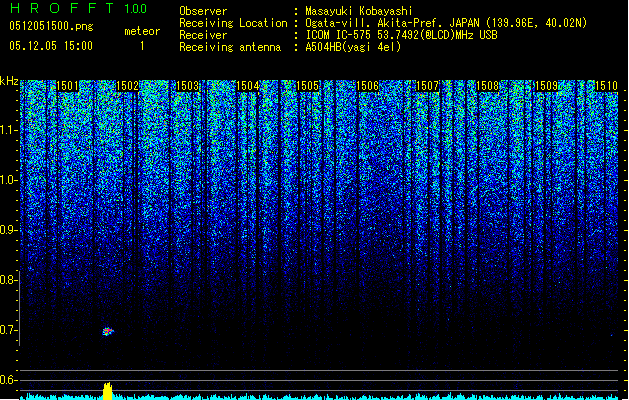Select observer name Masayuki Kobayashi

tap(359, 11)
